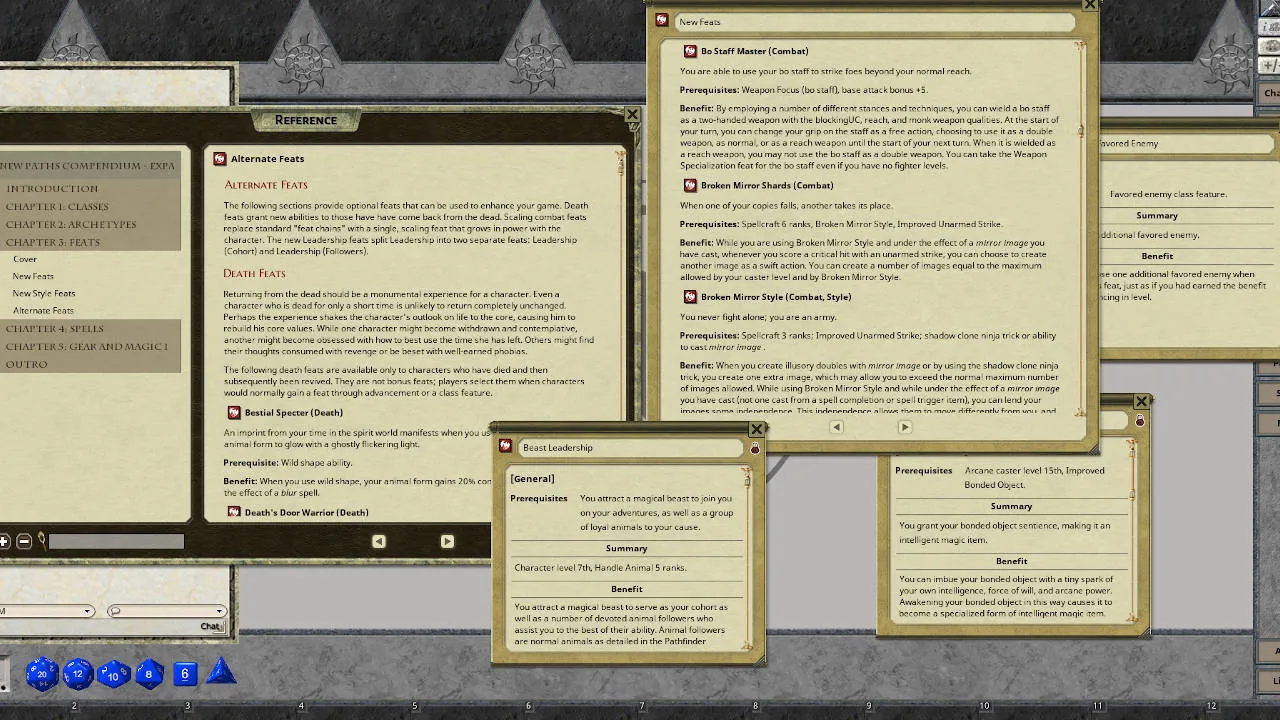
Task: Open New Feats page in index
Action: click(x=33, y=276)
